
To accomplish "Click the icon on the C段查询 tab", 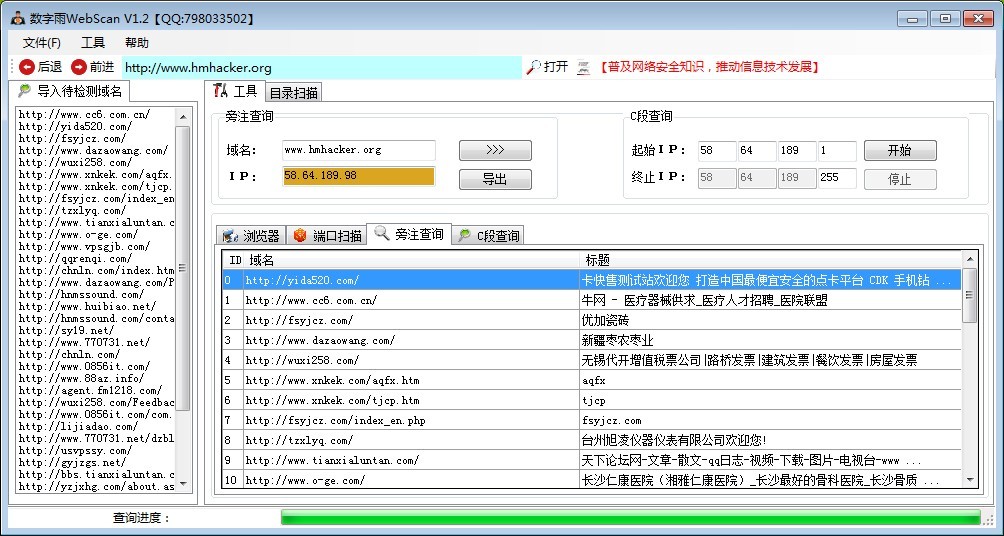I will [x=464, y=236].
